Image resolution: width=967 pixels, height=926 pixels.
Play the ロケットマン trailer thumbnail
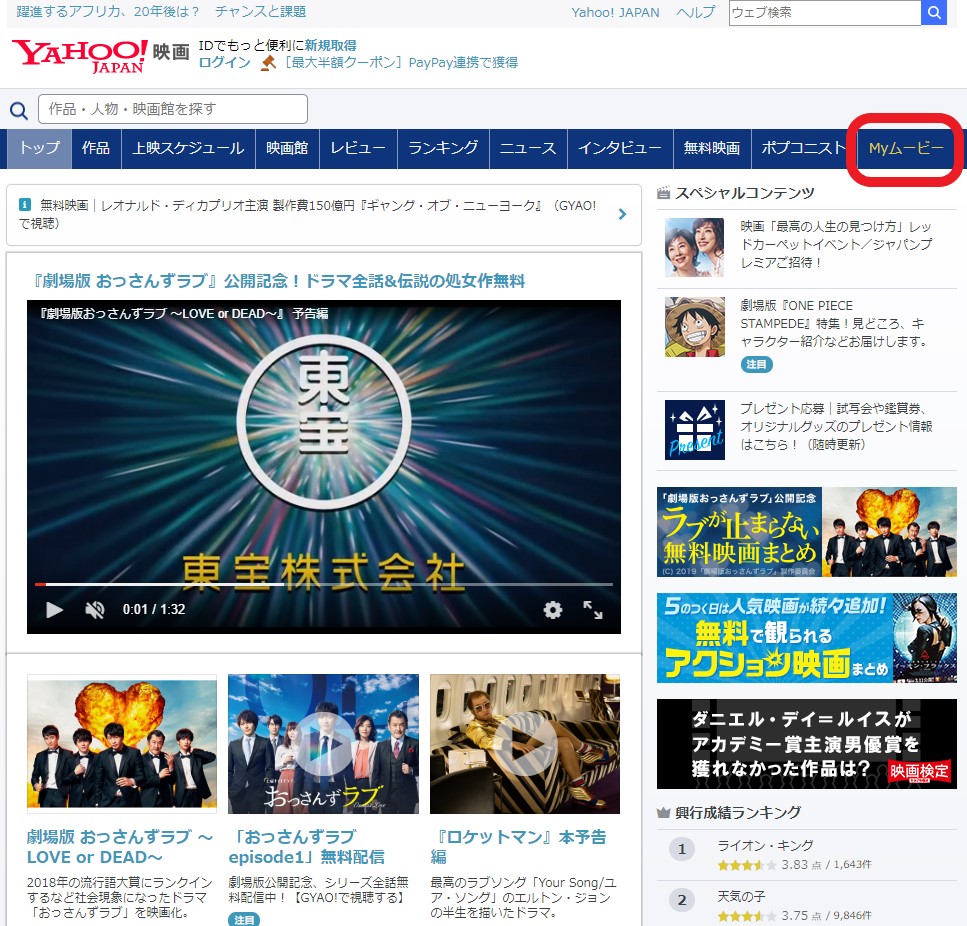[x=525, y=744]
